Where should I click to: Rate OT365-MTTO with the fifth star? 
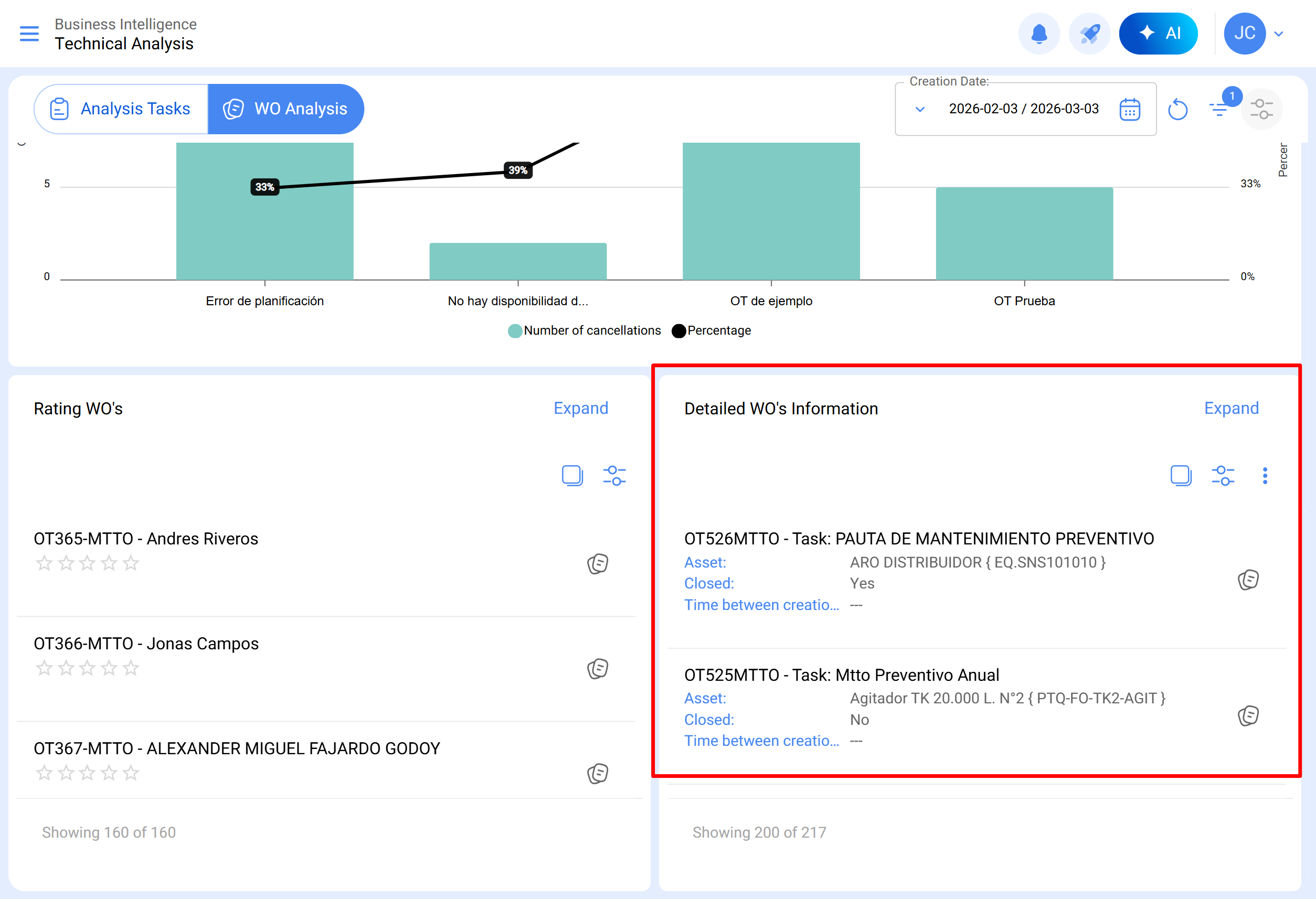(131, 563)
